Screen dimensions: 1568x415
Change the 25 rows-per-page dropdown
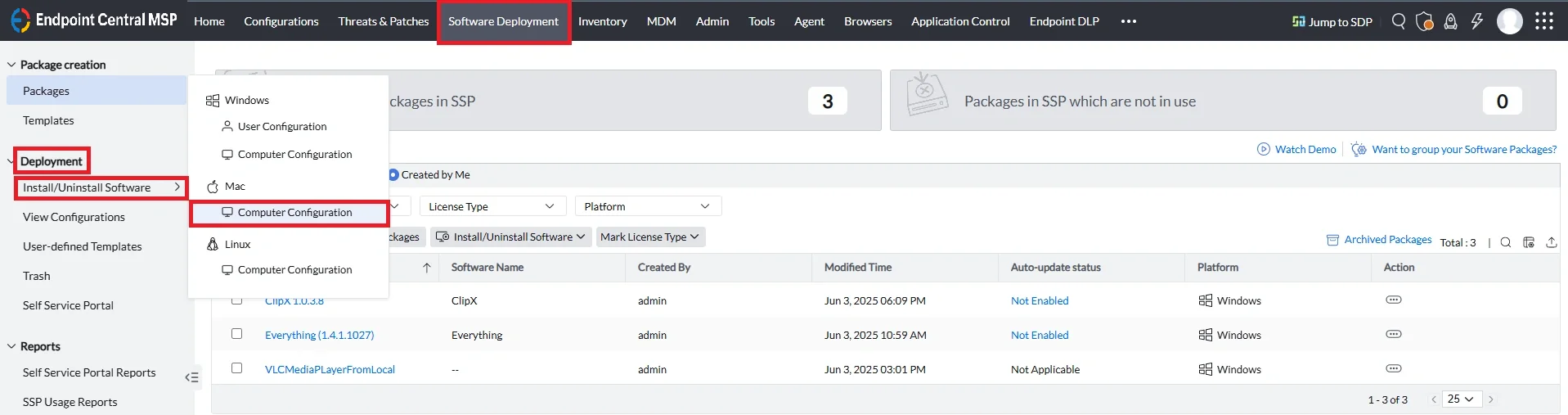coord(1461,399)
